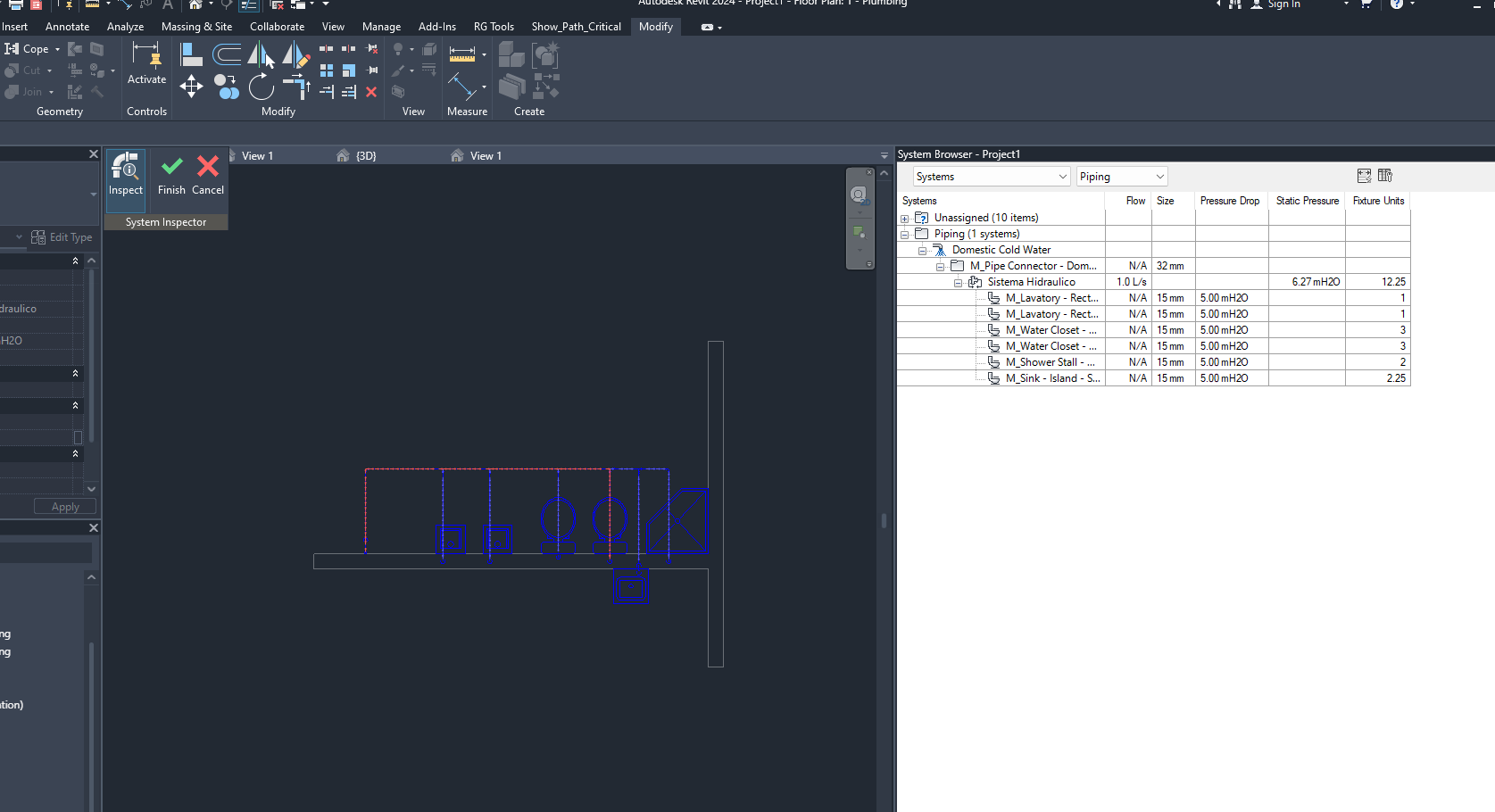Click the Activate Dimensions icon
Viewport: 1495px width, 812px height.
146,62
